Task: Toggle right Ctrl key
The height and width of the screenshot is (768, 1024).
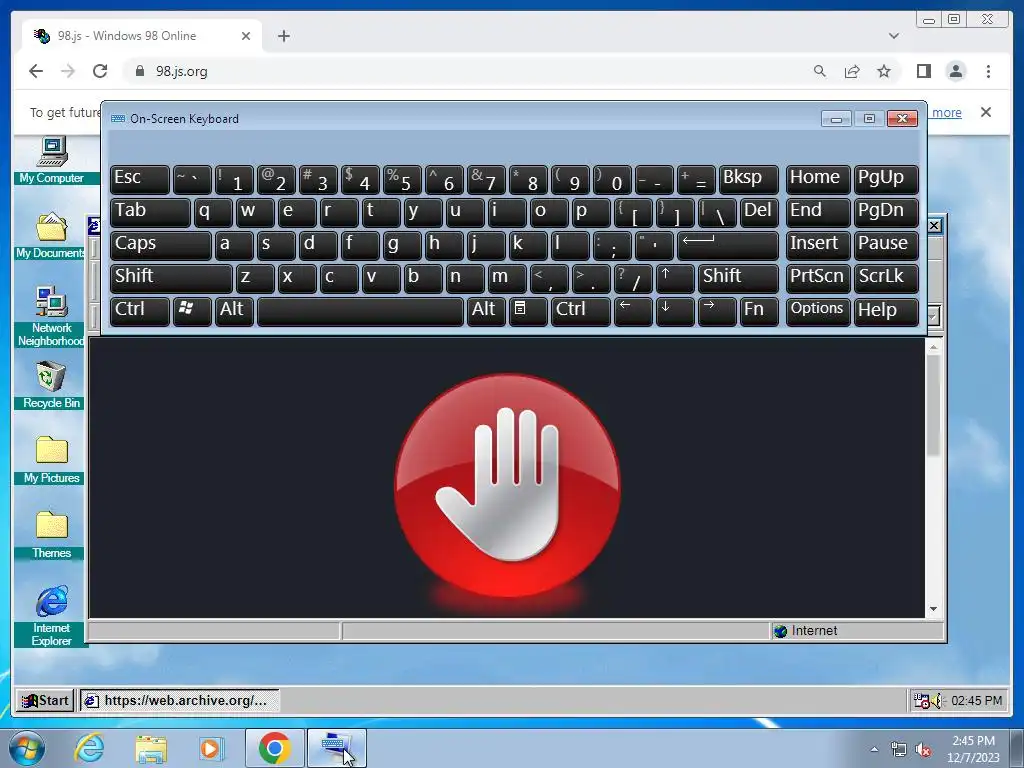Action: tap(581, 312)
